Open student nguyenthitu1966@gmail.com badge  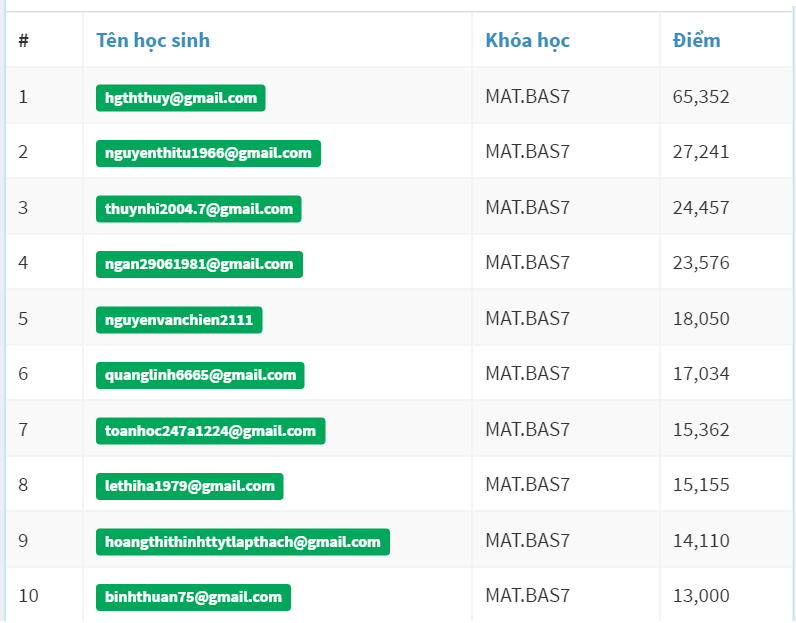pyautogui.click(x=208, y=153)
